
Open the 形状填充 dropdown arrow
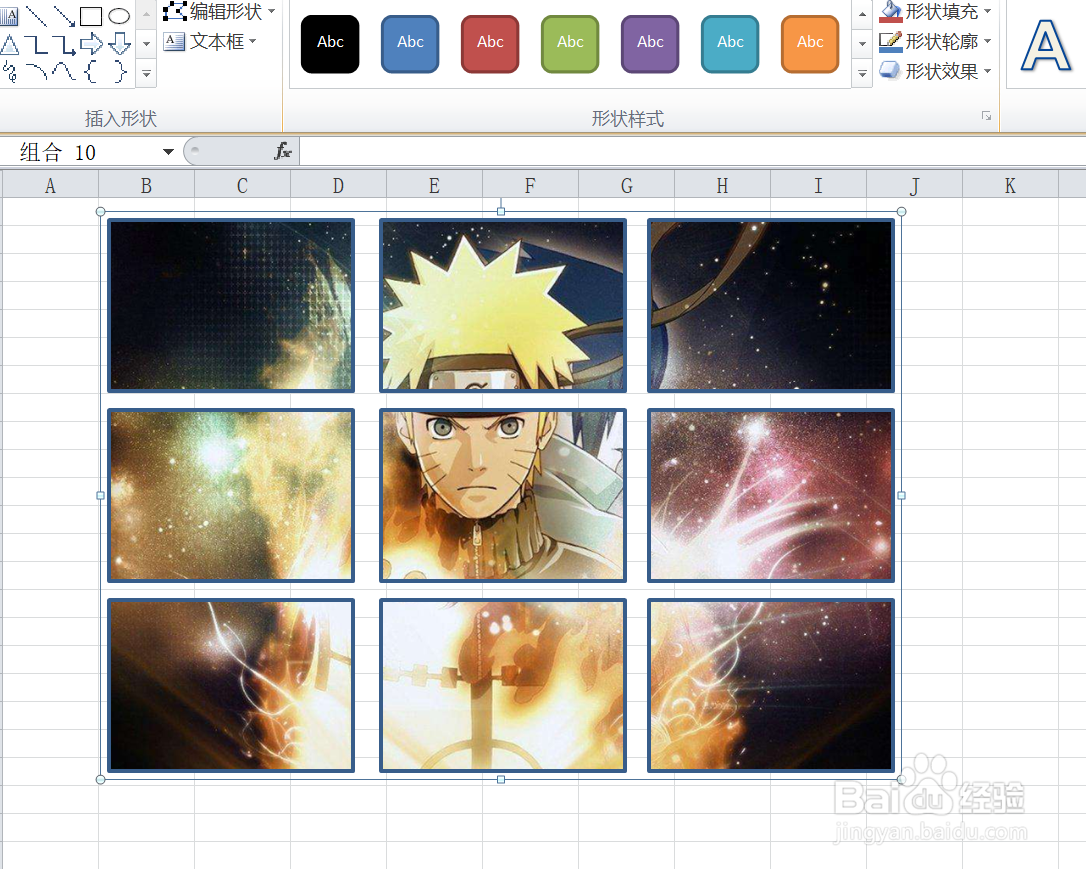(x=988, y=11)
